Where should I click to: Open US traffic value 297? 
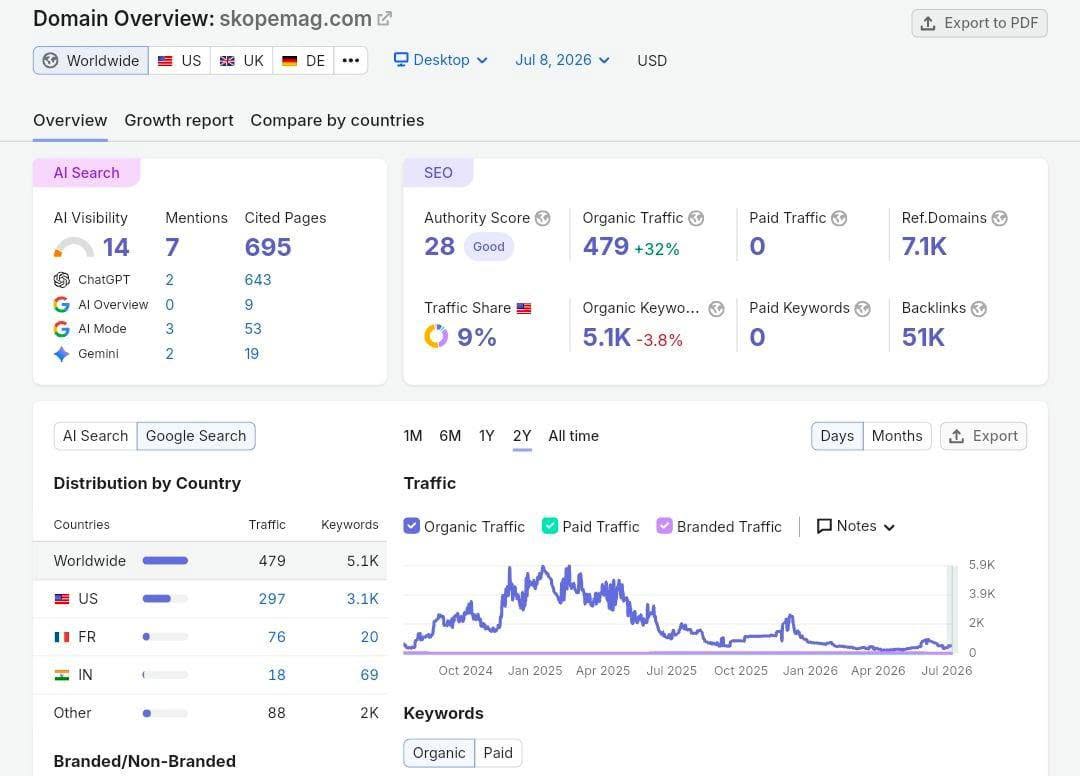pos(272,599)
